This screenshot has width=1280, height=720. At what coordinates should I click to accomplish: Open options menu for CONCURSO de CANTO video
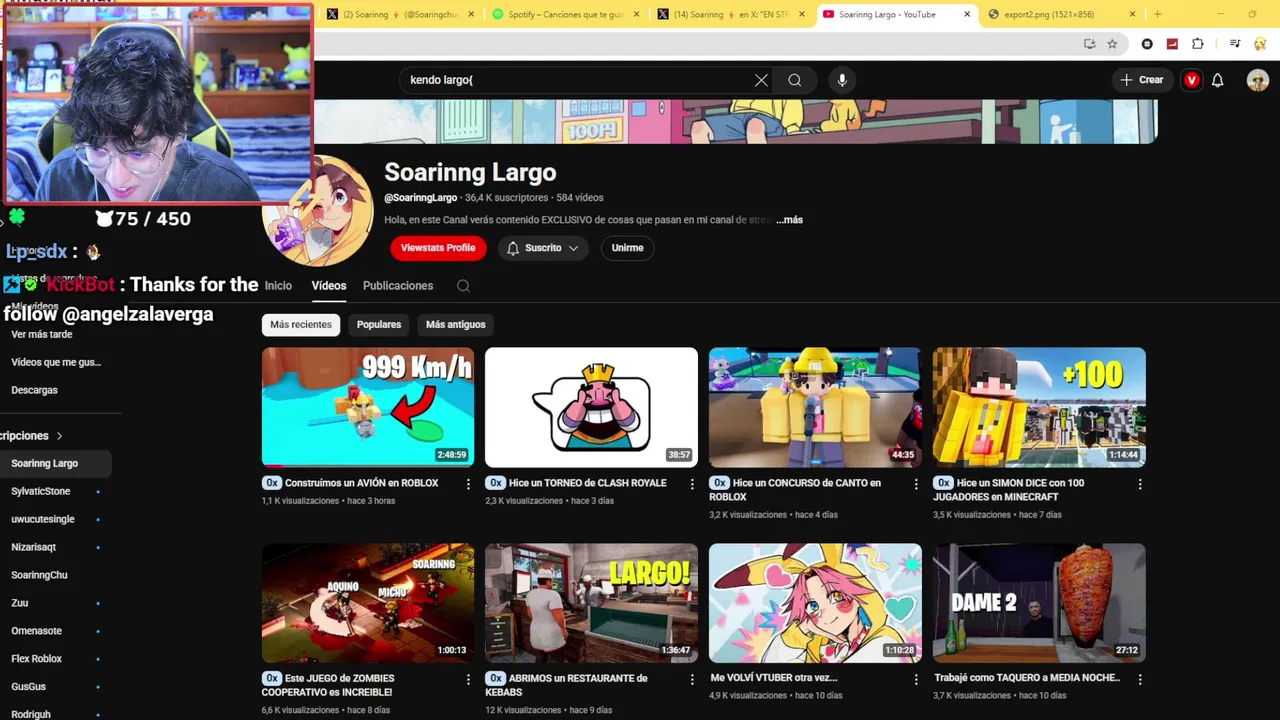tap(916, 484)
